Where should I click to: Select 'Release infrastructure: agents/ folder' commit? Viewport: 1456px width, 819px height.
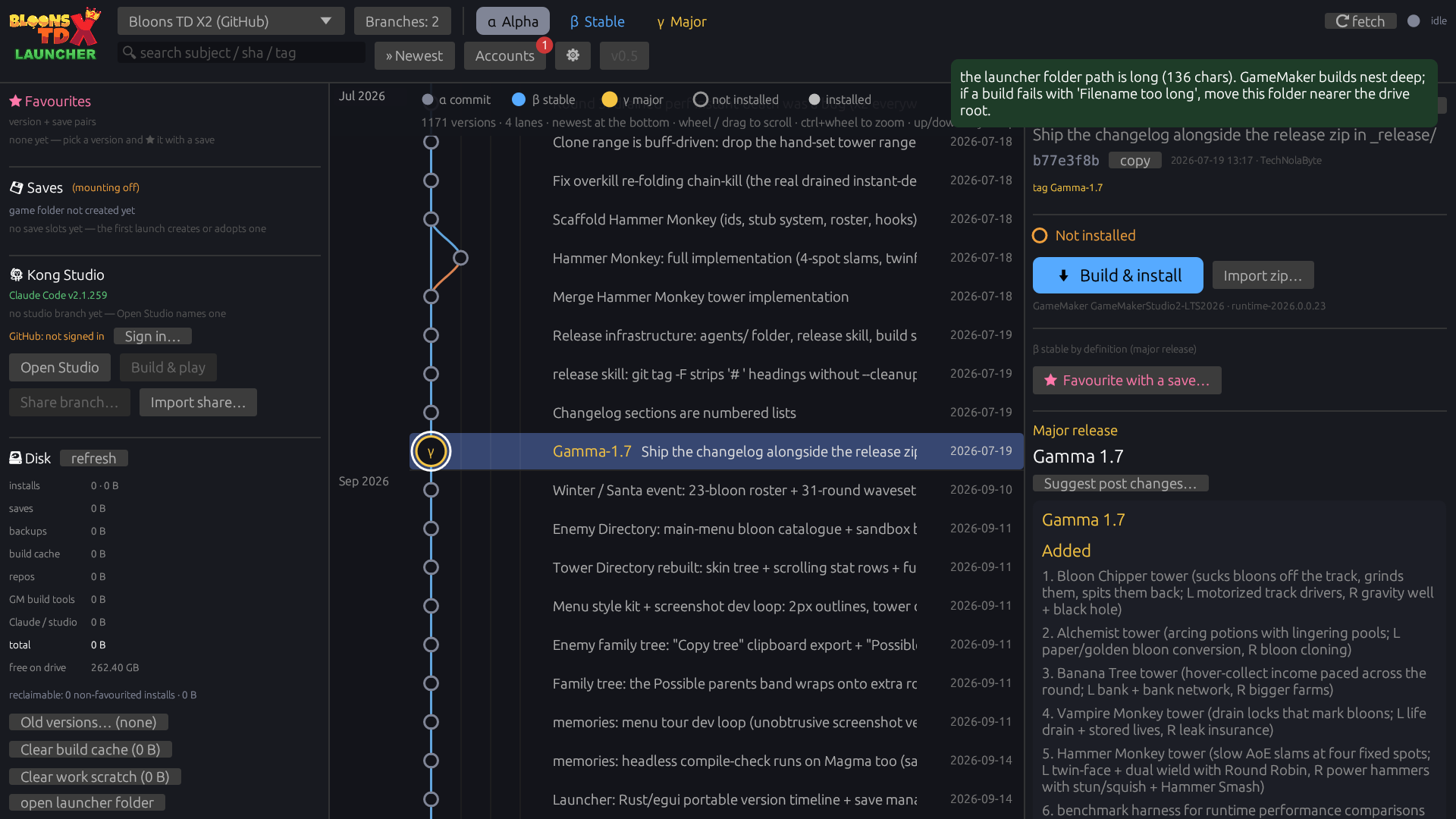coord(717,335)
